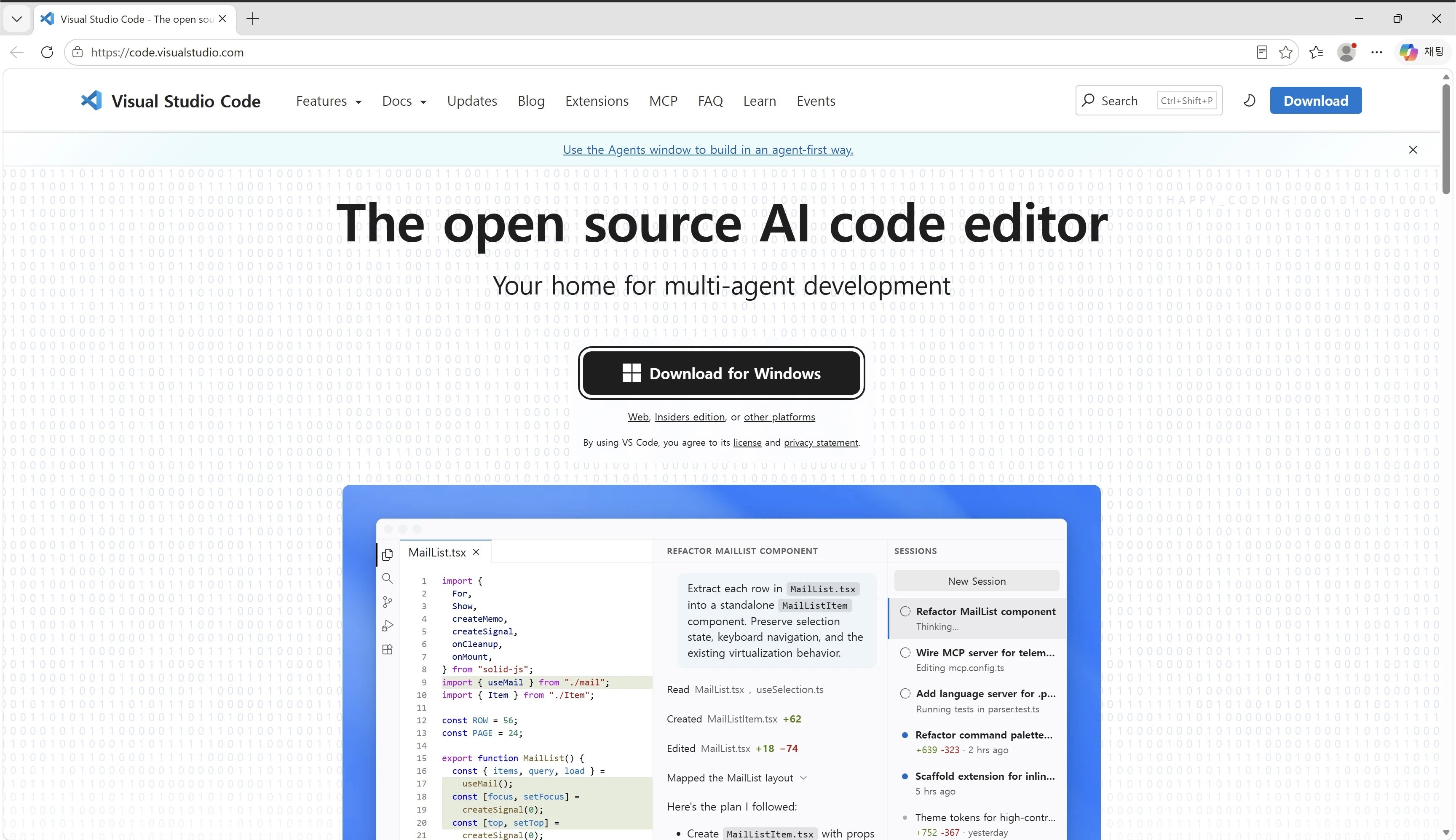Expand the Features dropdown menu
The width and height of the screenshot is (1456, 840).
[328, 101]
